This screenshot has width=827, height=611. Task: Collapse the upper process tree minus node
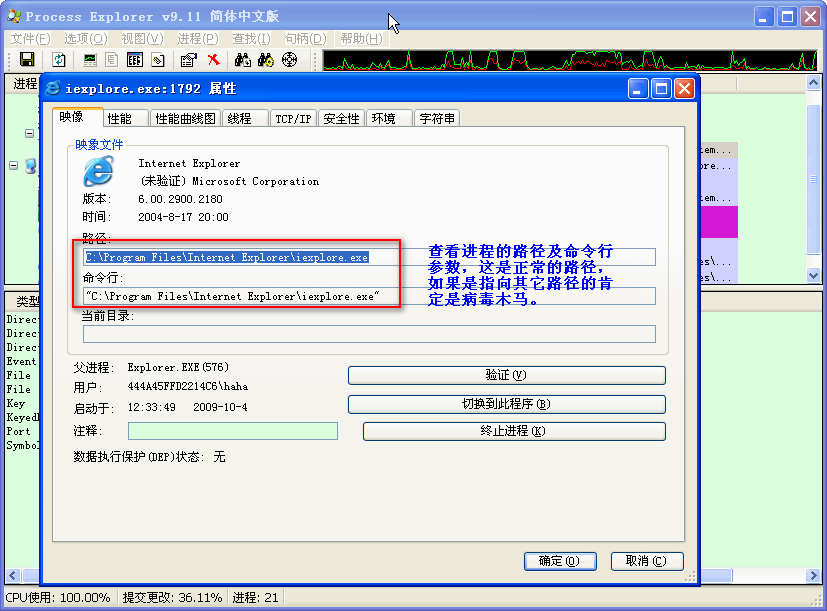pos(30,133)
